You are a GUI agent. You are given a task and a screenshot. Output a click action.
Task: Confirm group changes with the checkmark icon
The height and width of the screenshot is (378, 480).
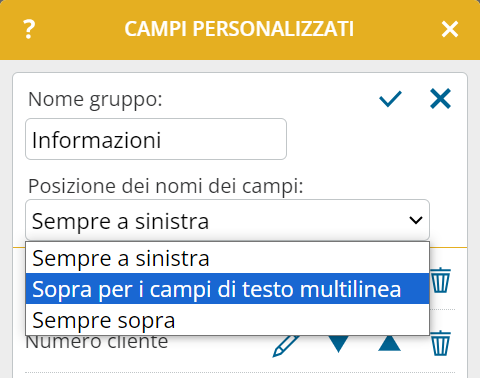pos(390,99)
